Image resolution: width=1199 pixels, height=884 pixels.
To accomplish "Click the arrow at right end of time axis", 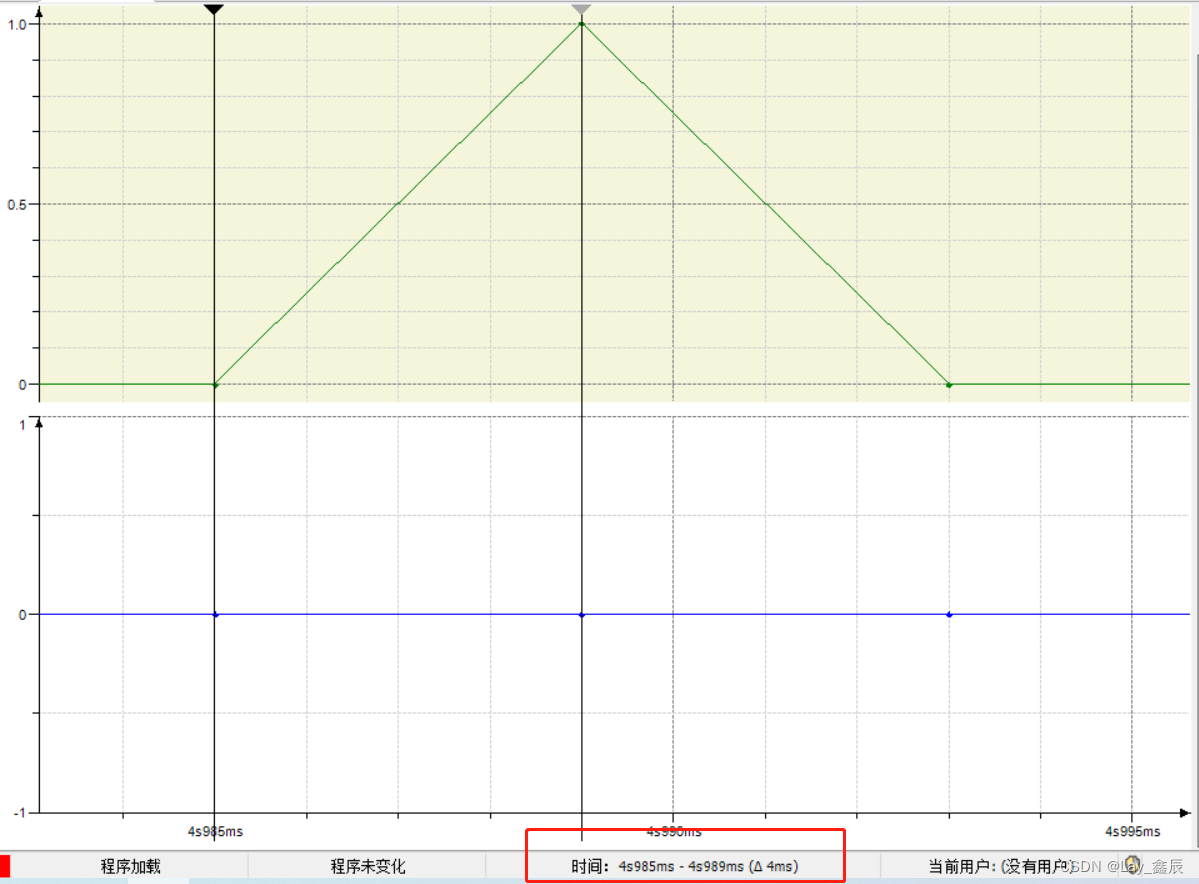I will (1184, 813).
